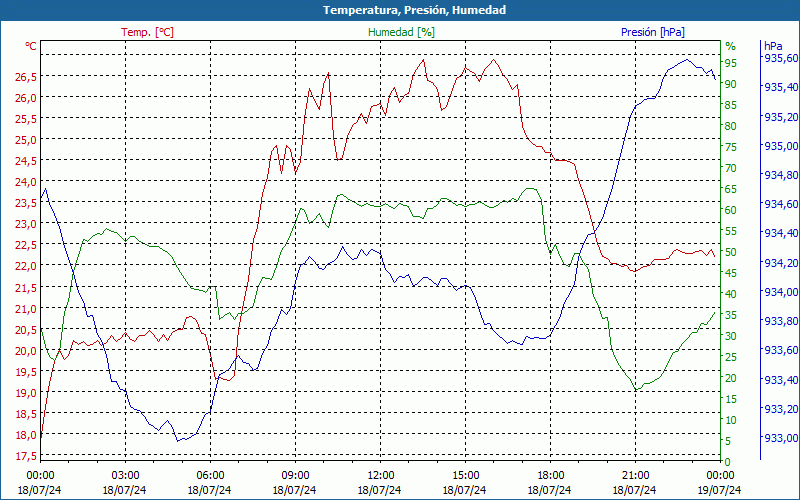This screenshot has width=800, height=500.
Task: Click the green '30' humidity axis value
Action: 731,336
